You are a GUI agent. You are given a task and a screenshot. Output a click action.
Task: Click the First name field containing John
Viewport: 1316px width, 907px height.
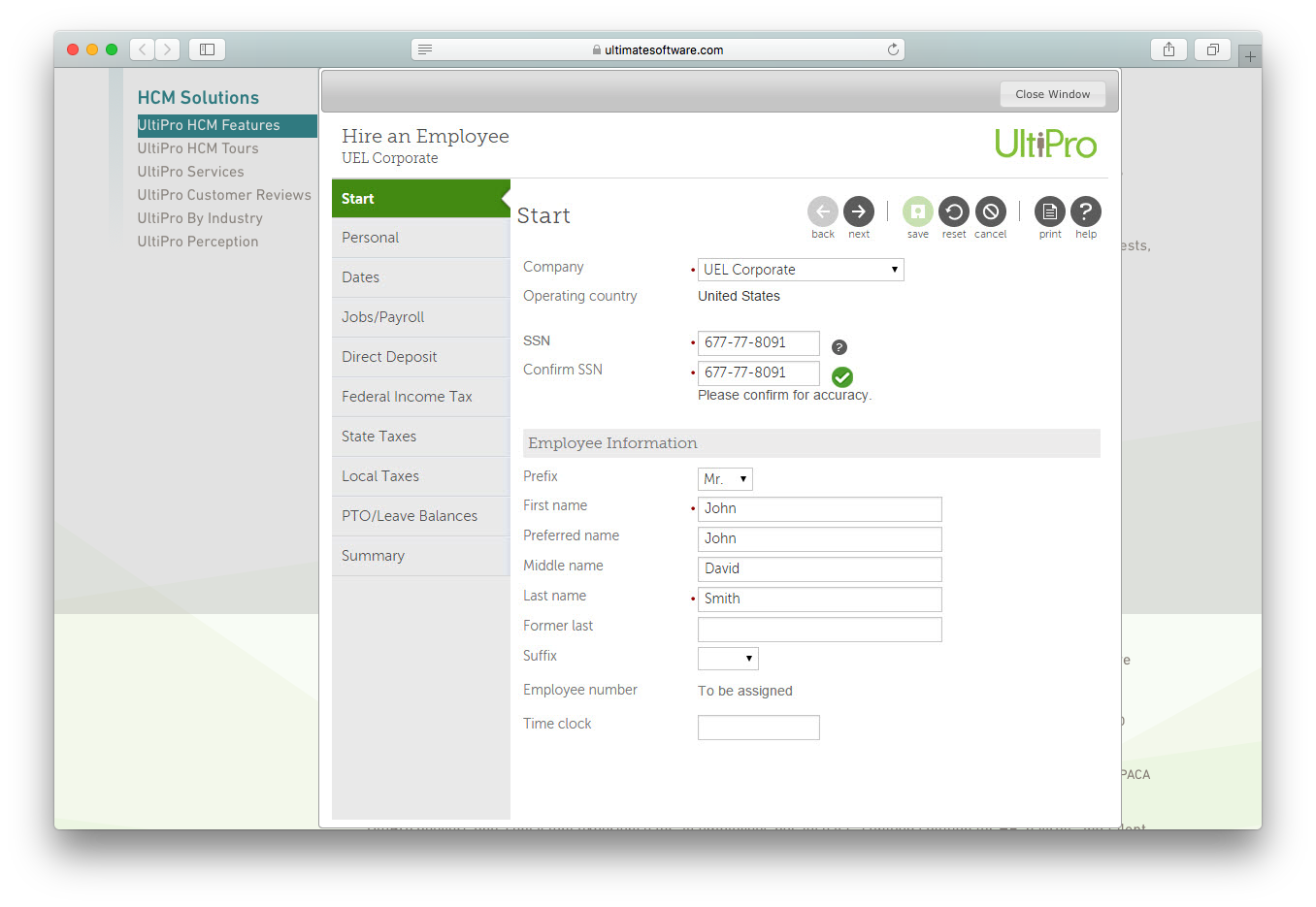(x=820, y=508)
